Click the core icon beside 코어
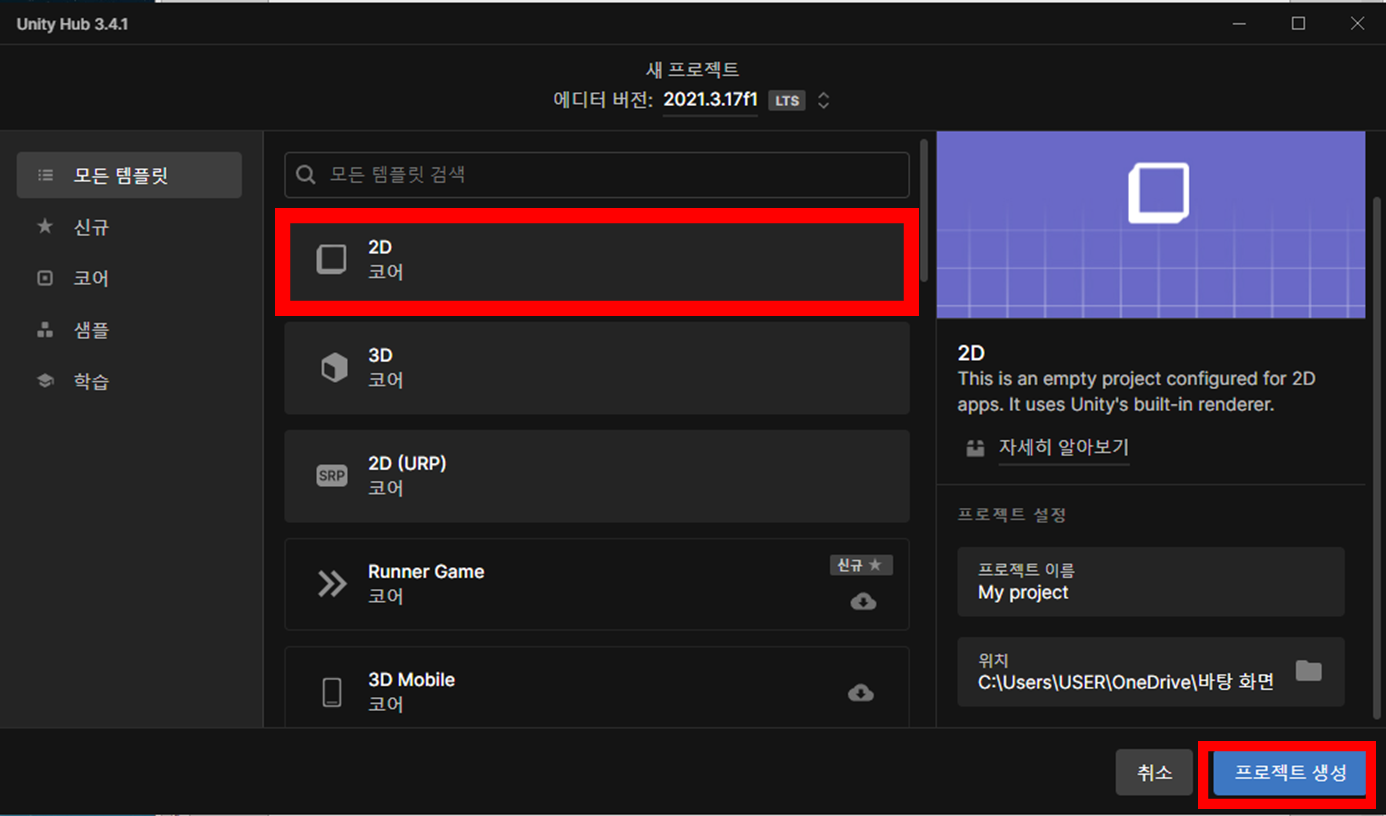1386x816 pixels. pos(45,278)
